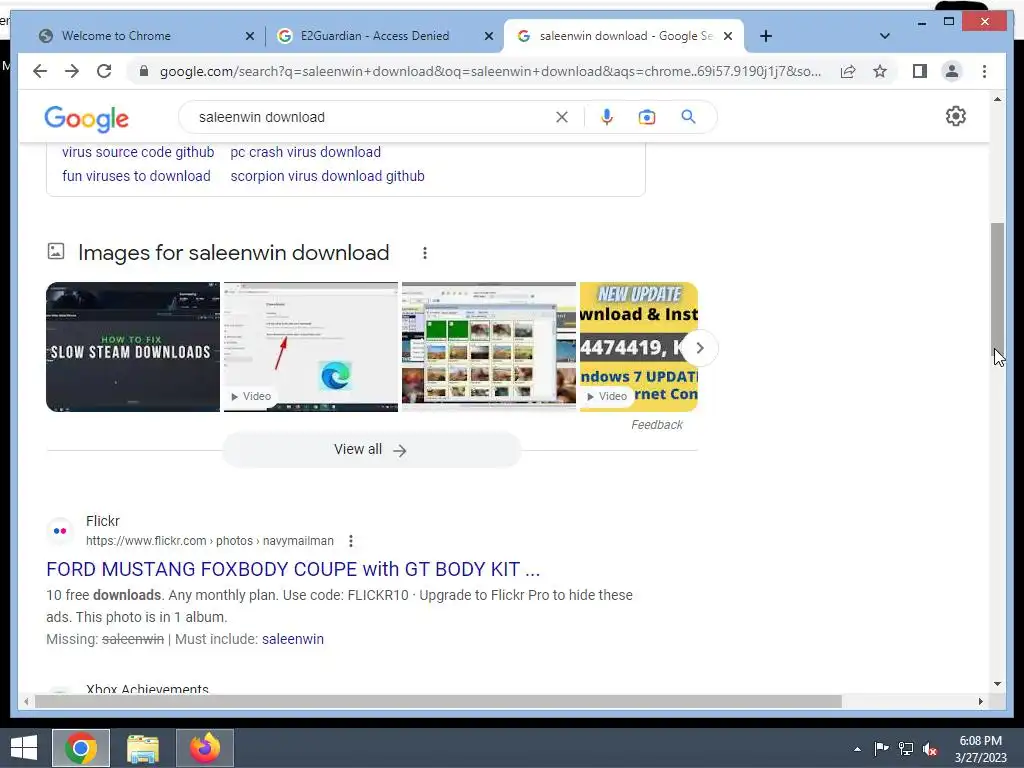The image size is (1024, 768).
Task: Go back to the previous page
Action: pyautogui.click(x=40, y=71)
